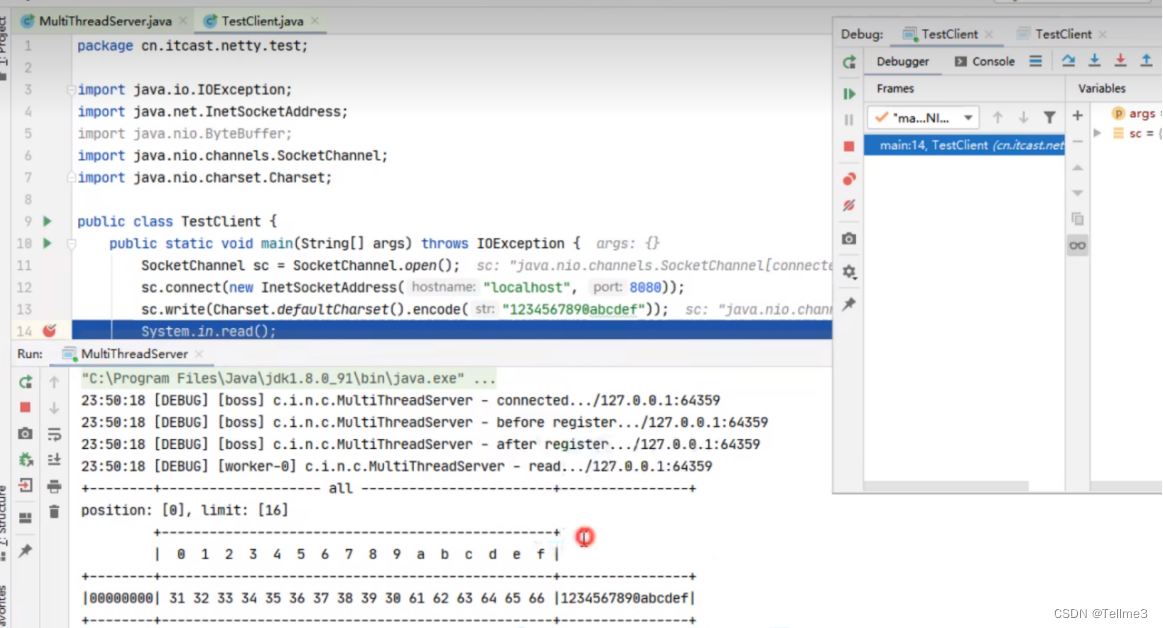Viewport: 1163px width, 628px height.
Task: Stop the MultiThreadServer run with red square
Action: pyautogui.click(x=26, y=406)
